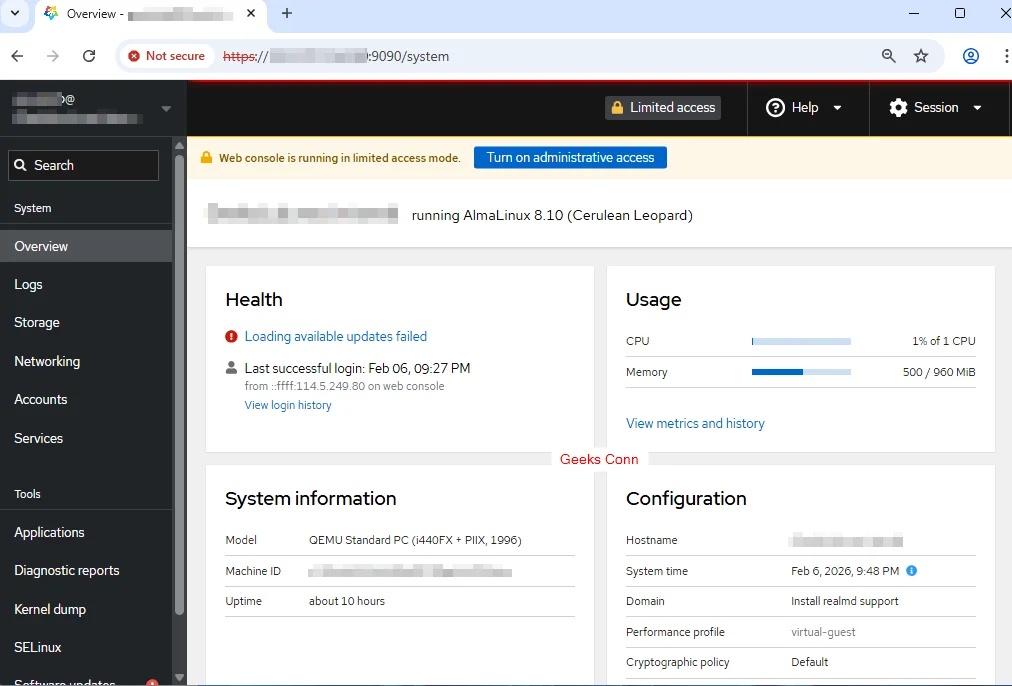Open the View login history link
Image resolution: width=1012 pixels, height=686 pixels.
pyautogui.click(x=288, y=405)
